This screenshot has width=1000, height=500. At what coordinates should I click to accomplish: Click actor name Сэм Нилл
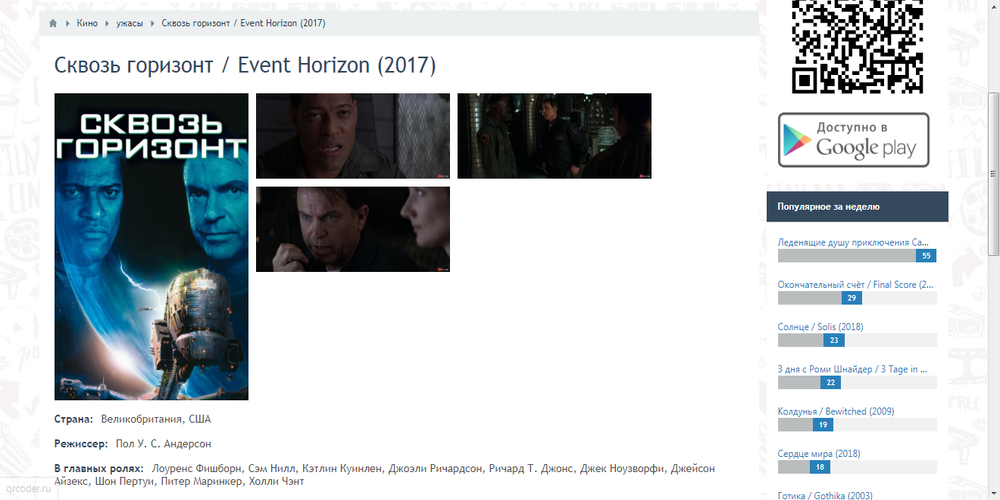coord(272,469)
